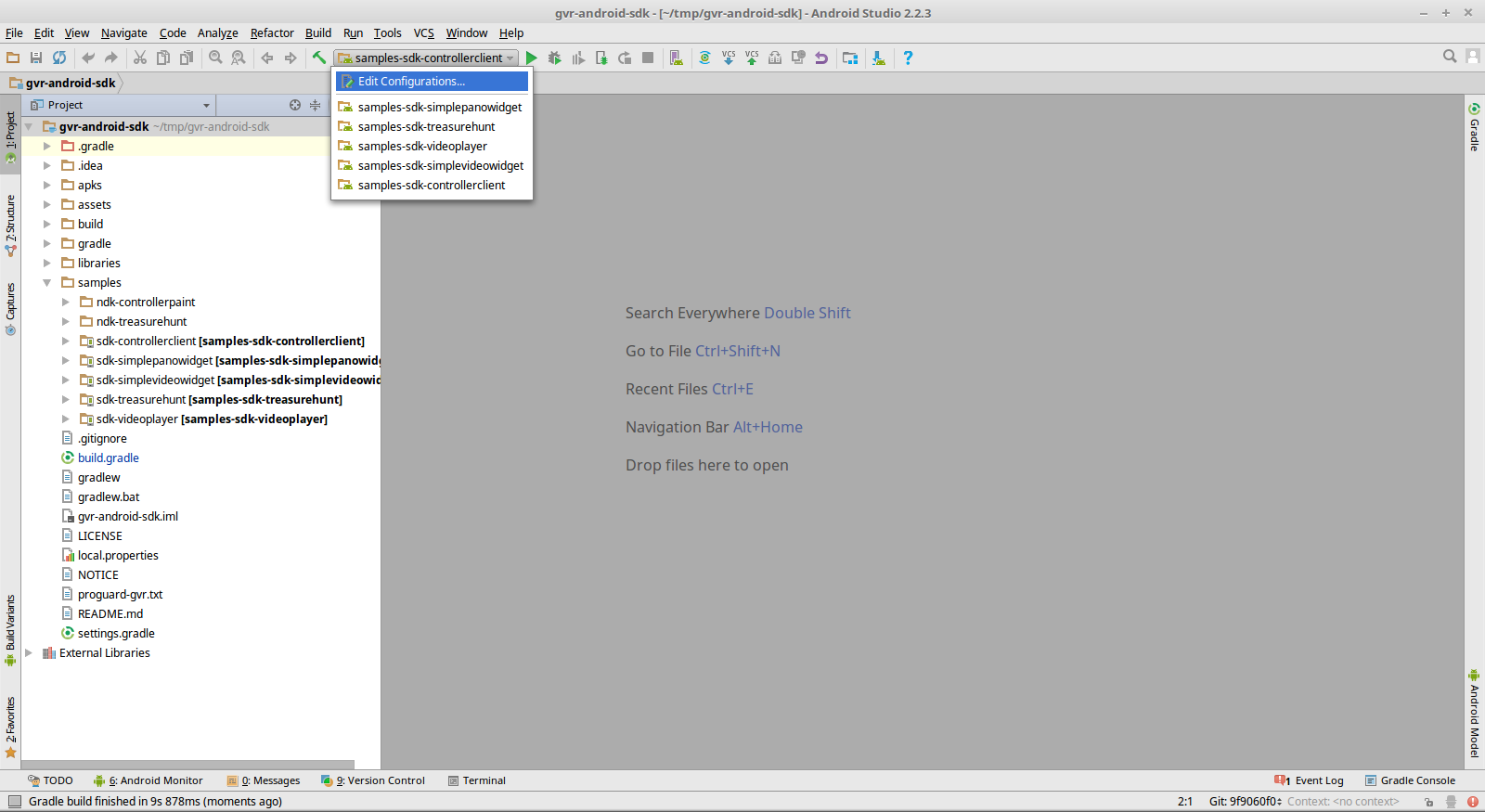Toggle the 7: Structure side tool window
Image resolution: width=1485 pixels, height=812 pixels.
(x=10, y=226)
